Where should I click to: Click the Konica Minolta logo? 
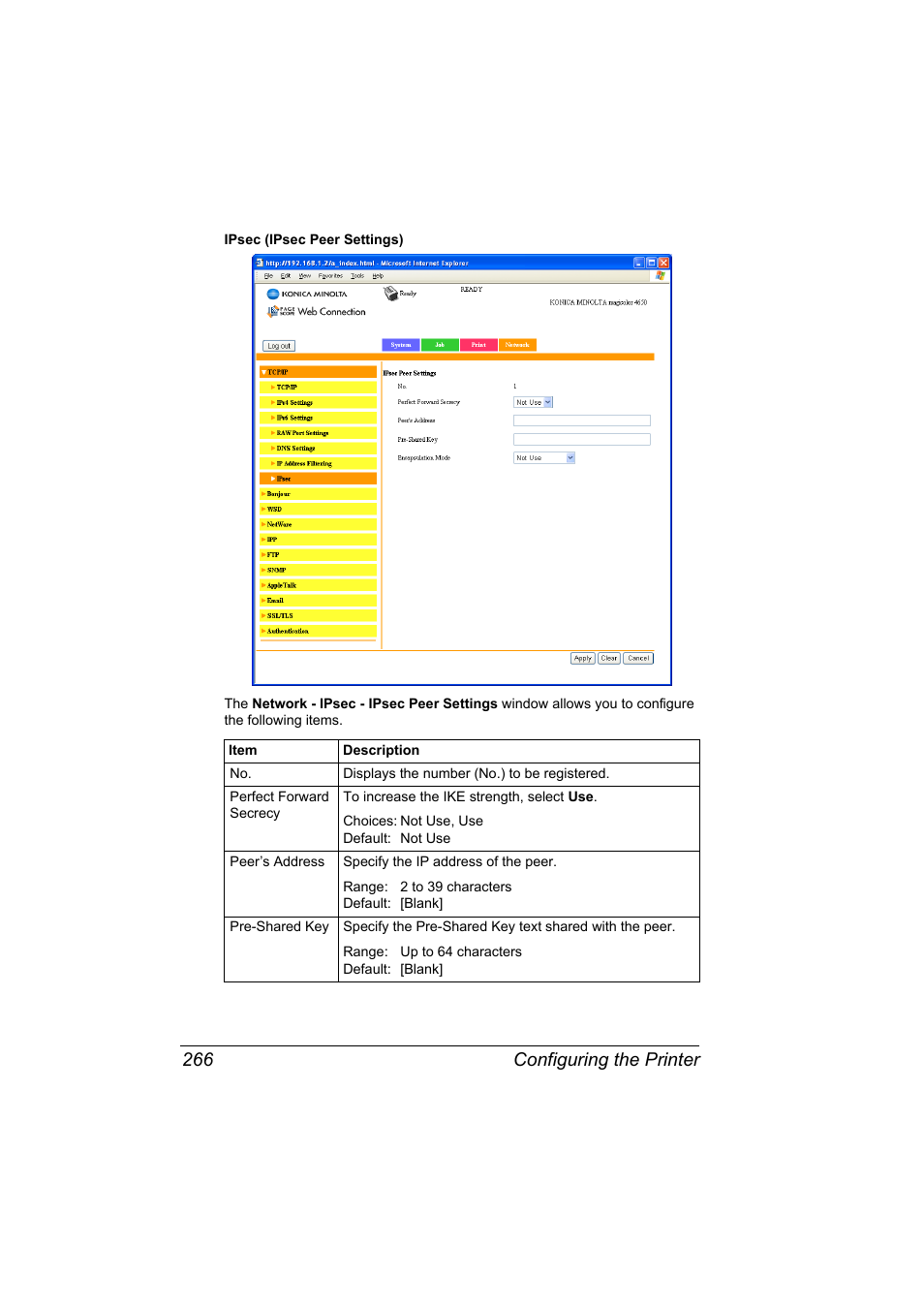point(307,294)
